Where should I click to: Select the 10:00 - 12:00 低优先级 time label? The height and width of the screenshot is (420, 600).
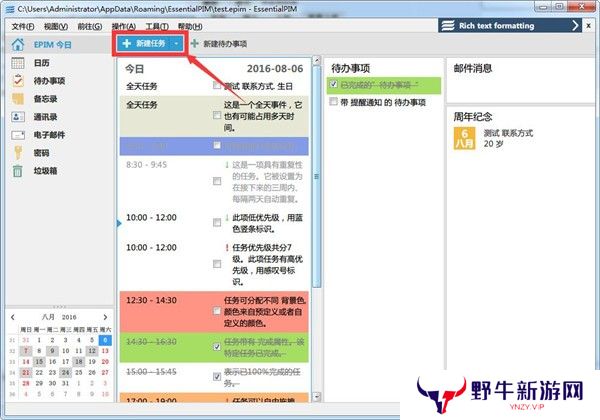pyautogui.click(x=152, y=218)
